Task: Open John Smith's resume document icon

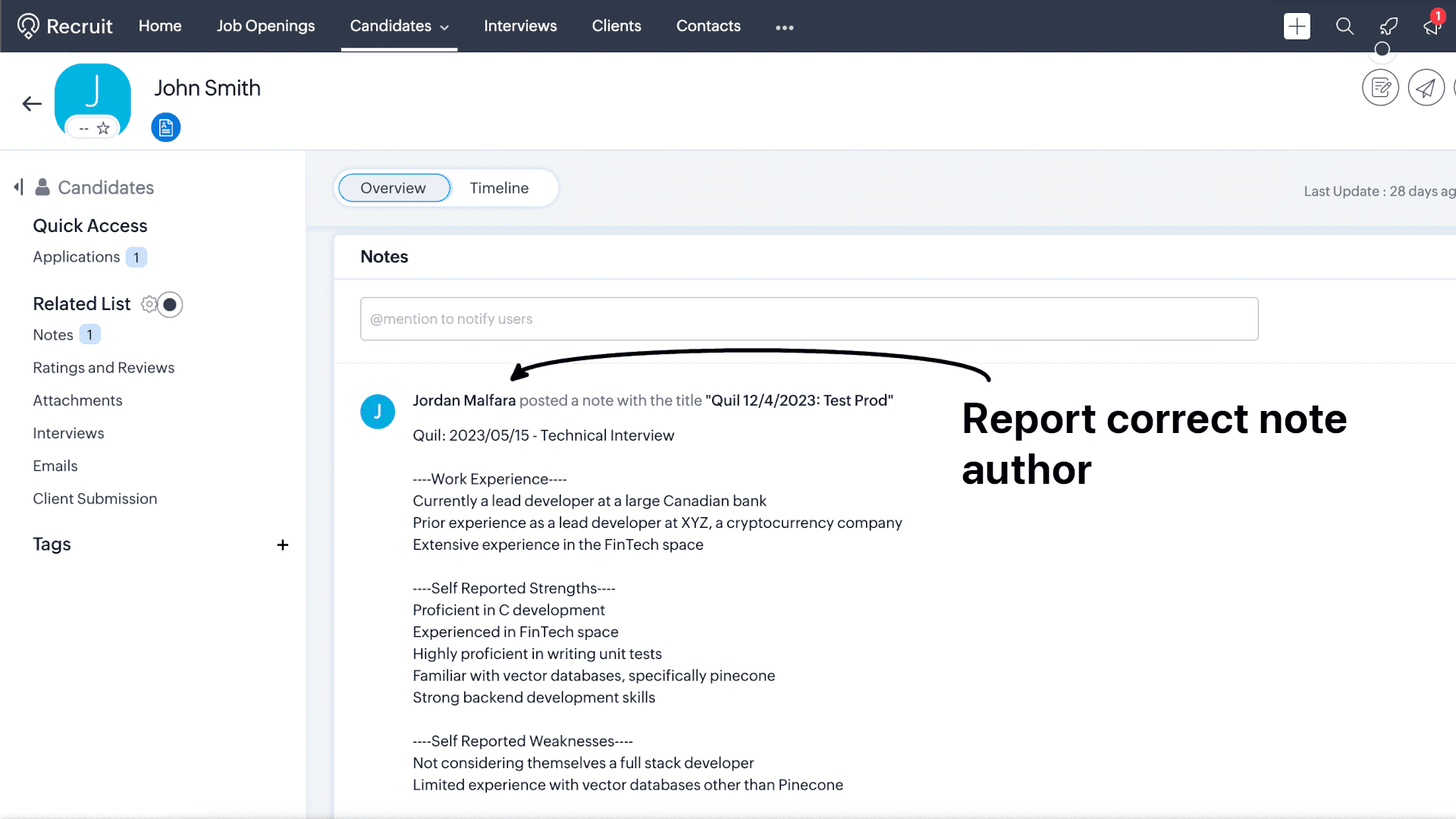Action: (x=165, y=127)
